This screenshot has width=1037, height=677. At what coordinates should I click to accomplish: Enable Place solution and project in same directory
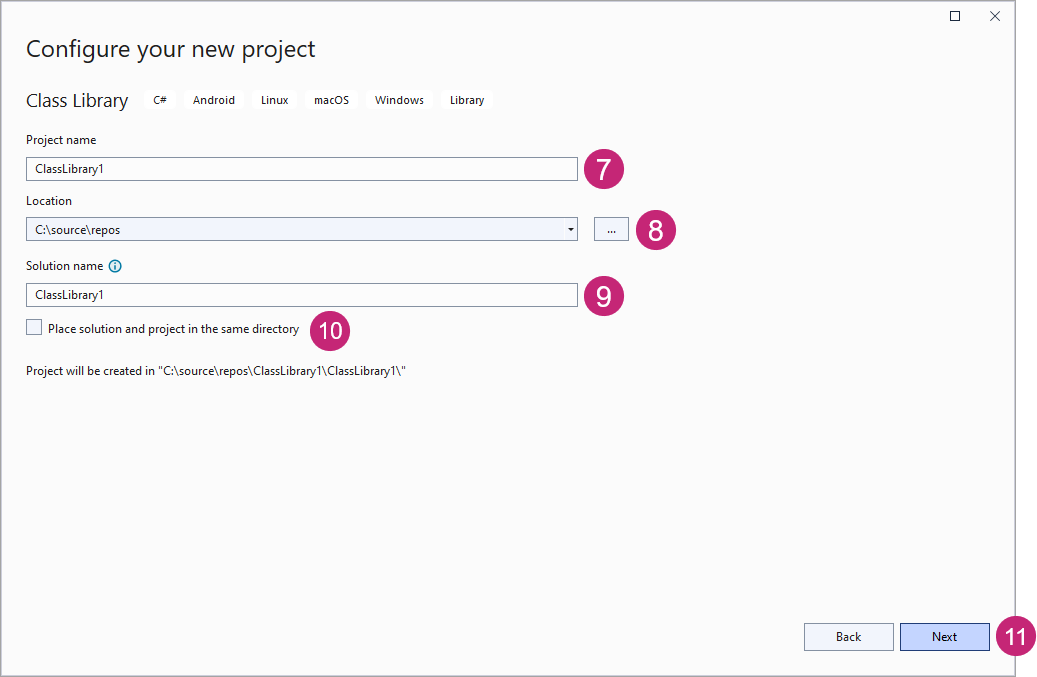click(x=35, y=328)
